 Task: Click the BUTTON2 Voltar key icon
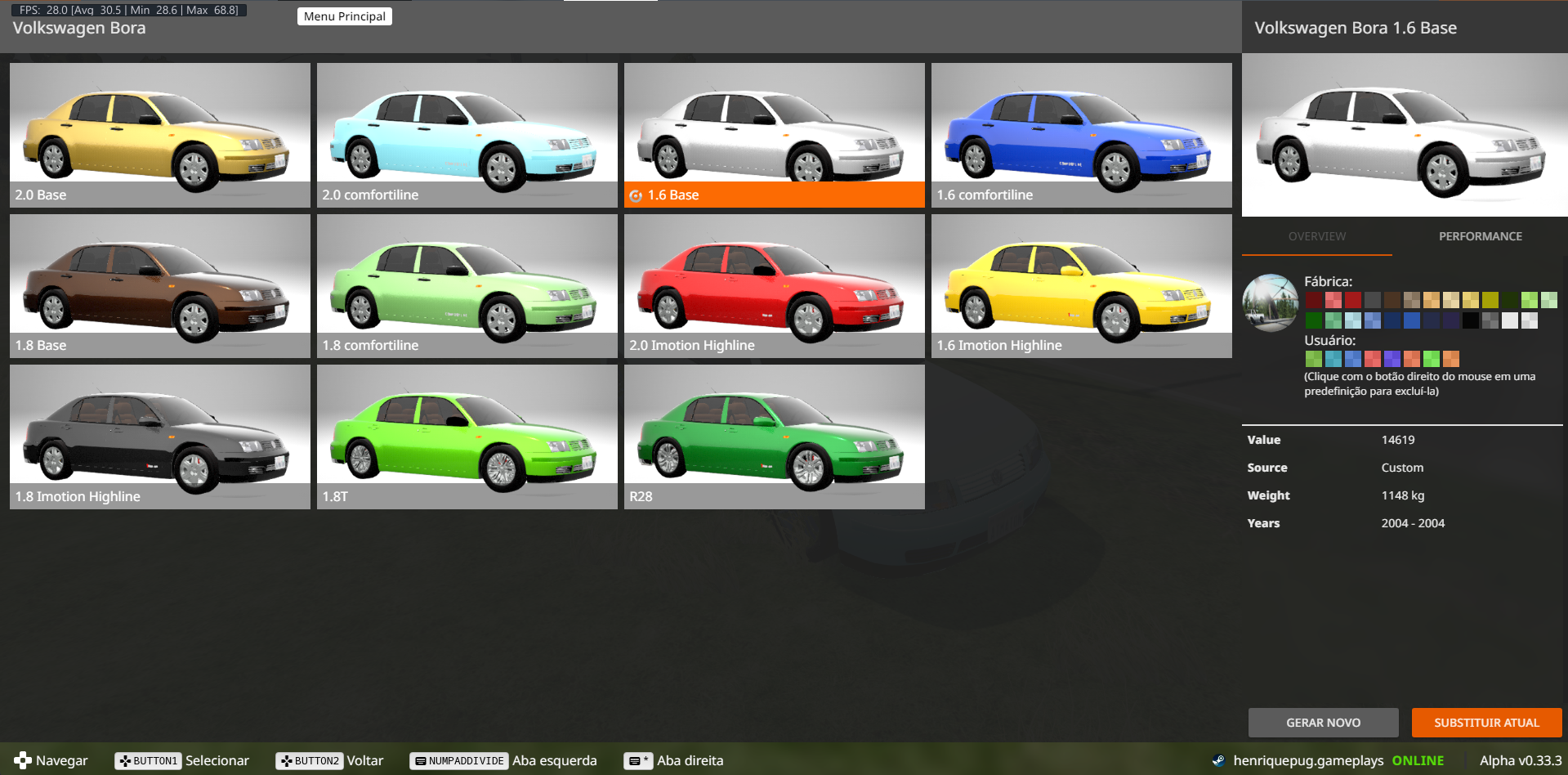pyautogui.click(x=309, y=761)
